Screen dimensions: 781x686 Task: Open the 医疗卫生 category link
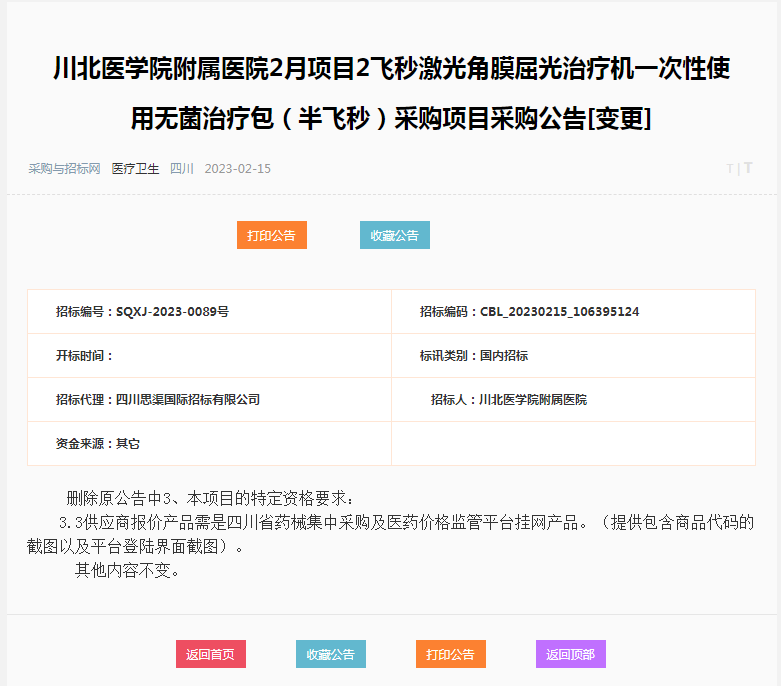coord(135,169)
